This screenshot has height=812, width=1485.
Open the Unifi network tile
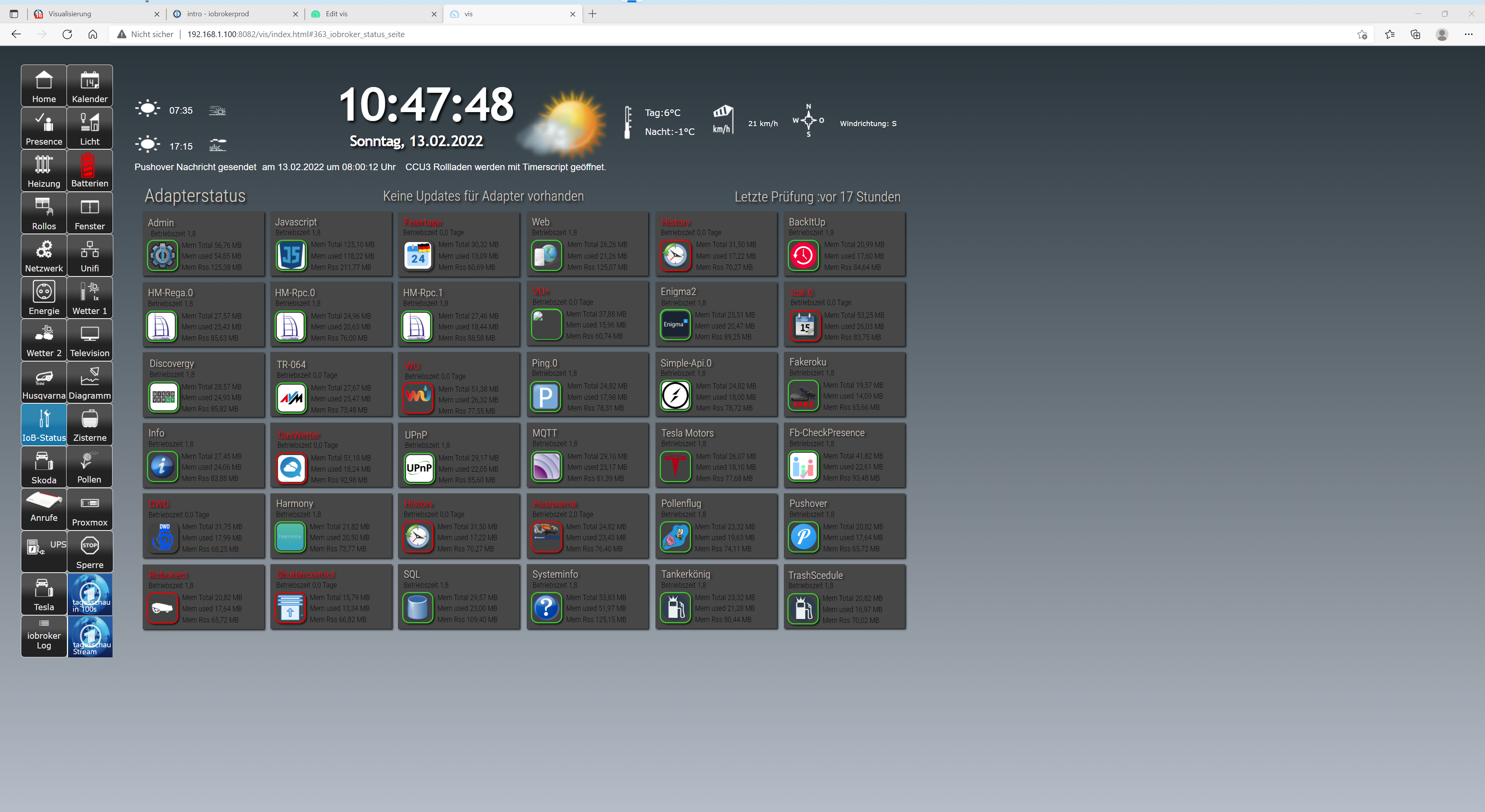(89, 255)
